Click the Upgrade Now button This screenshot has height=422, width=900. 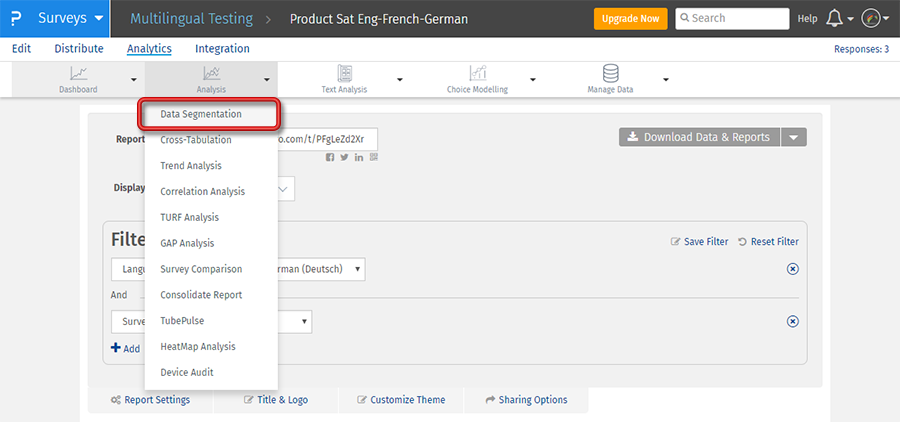629,19
